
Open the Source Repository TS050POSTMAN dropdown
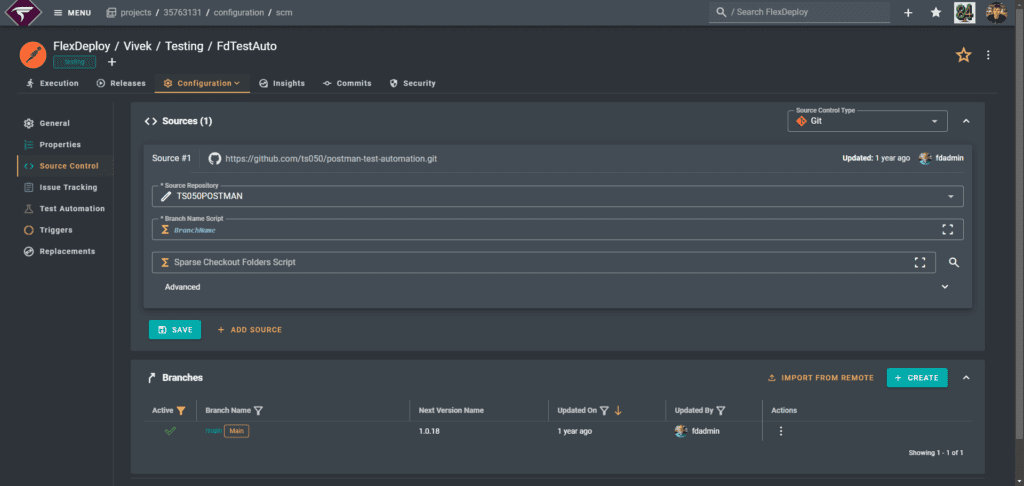click(x=558, y=196)
